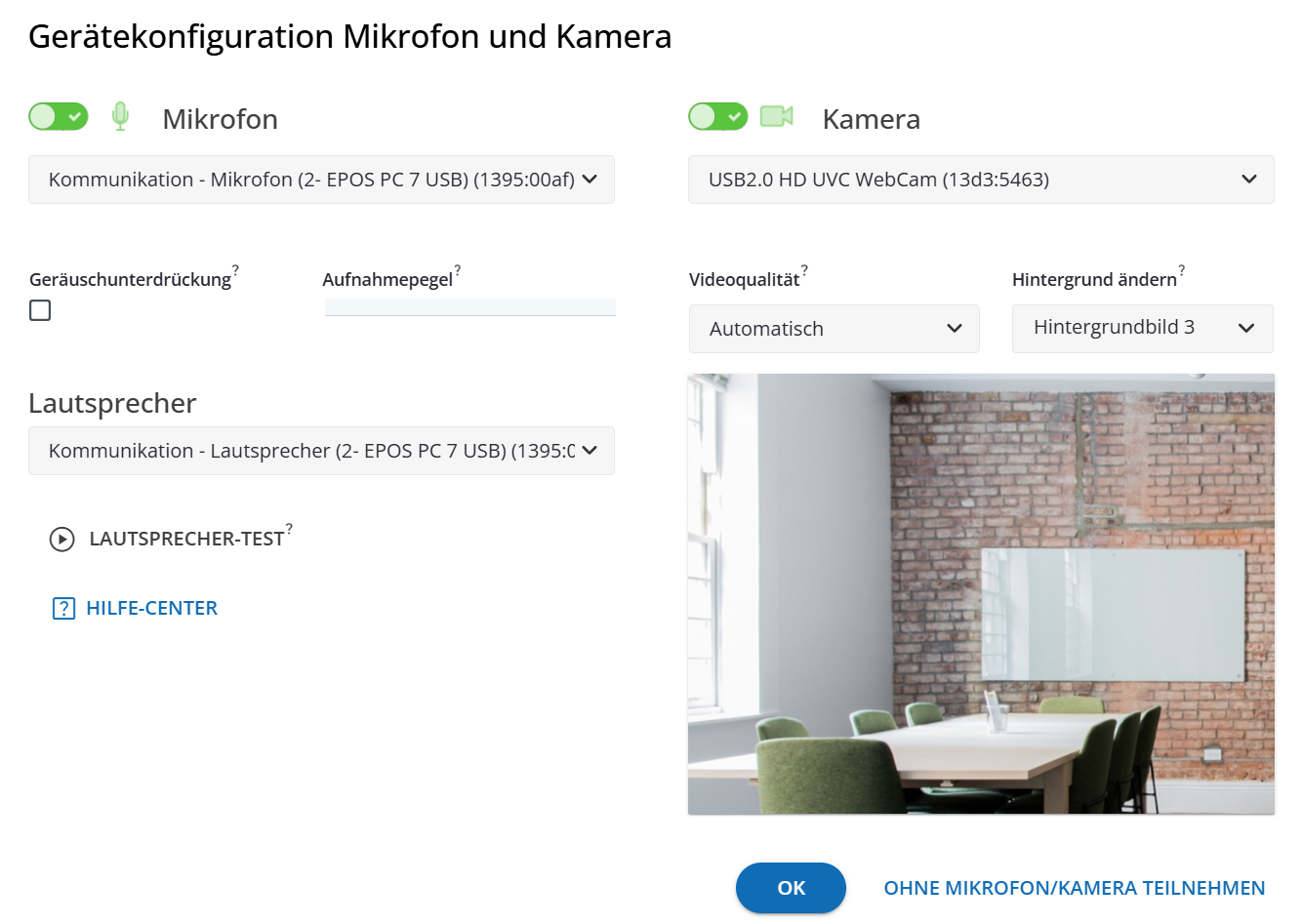The height and width of the screenshot is (924, 1303).
Task: Disable the Mikrofon toggle switch
Action: pyautogui.click(x=59, y=117)
